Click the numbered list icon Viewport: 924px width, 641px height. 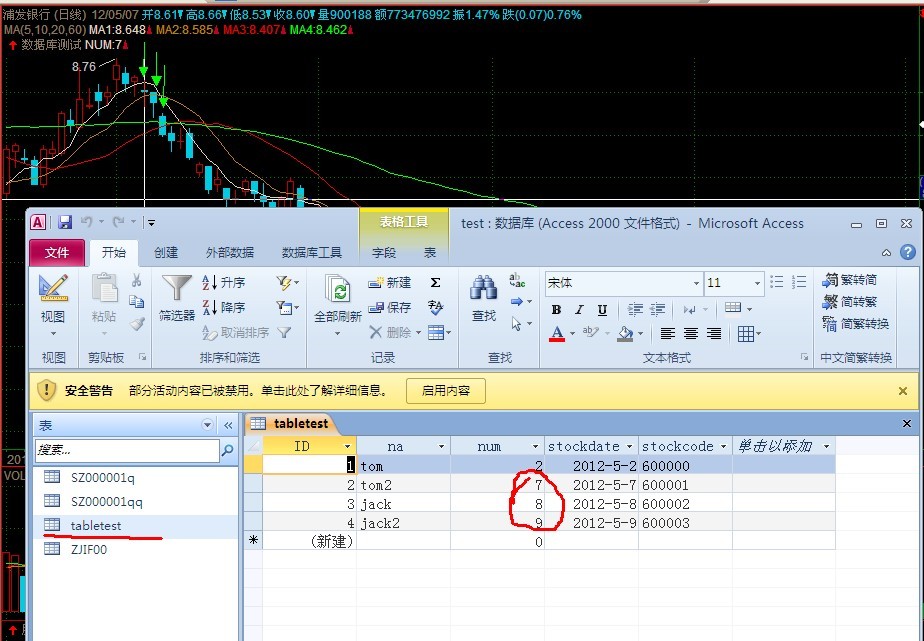pyautogui.click(x=799, y=282)
